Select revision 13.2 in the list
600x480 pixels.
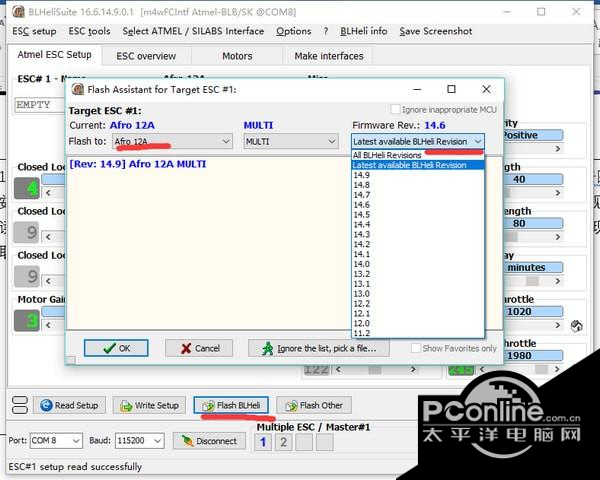coord(418,274)
